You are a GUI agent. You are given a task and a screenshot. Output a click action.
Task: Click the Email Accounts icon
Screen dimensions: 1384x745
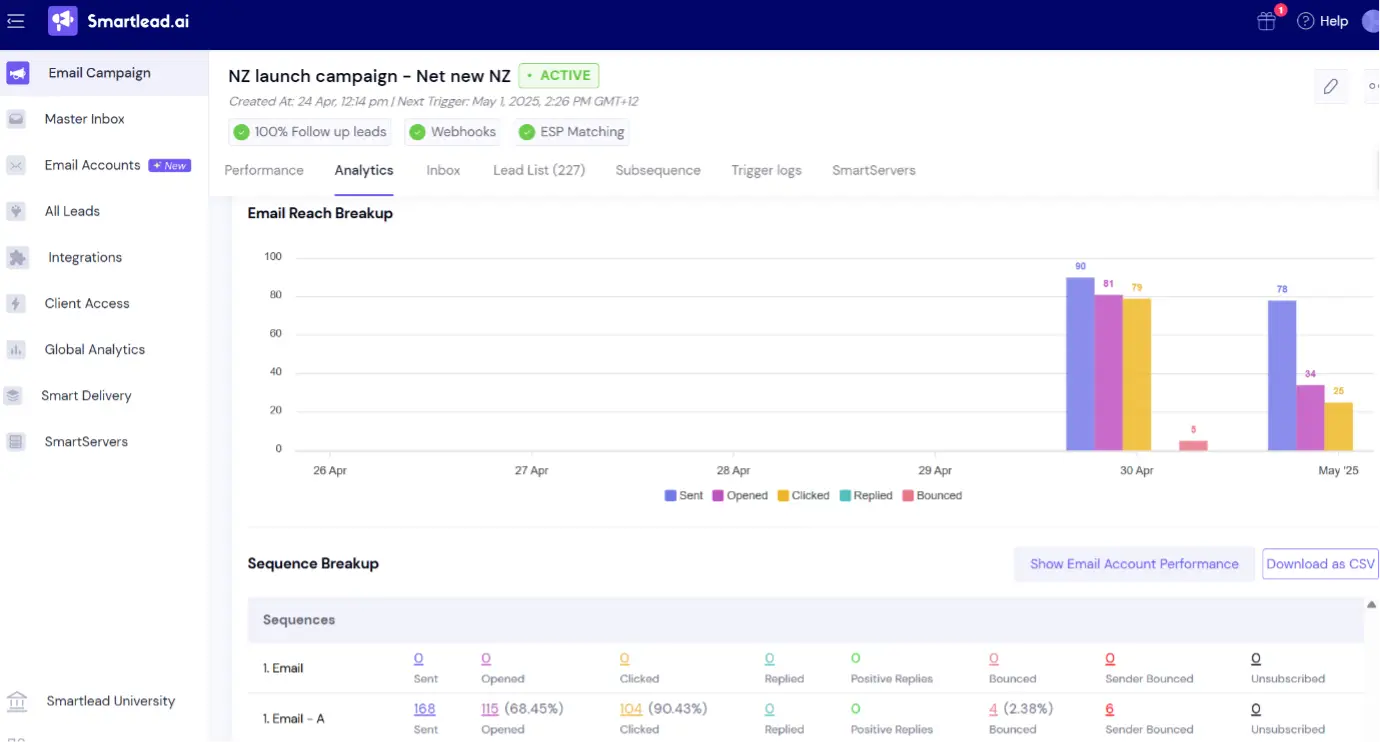pos(16,165)
